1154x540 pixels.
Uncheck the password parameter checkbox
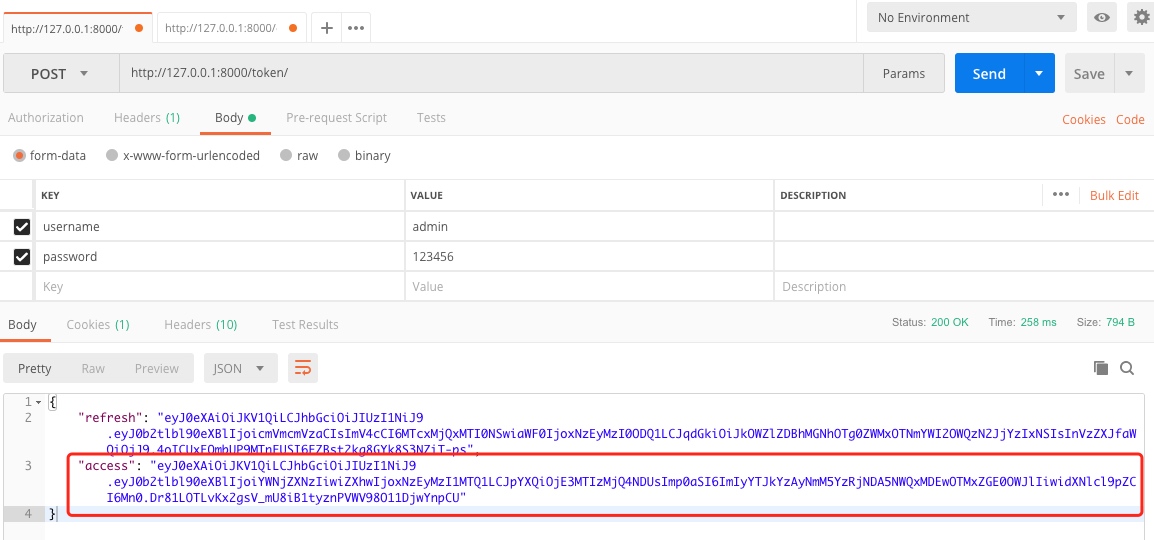pos(22,257)
